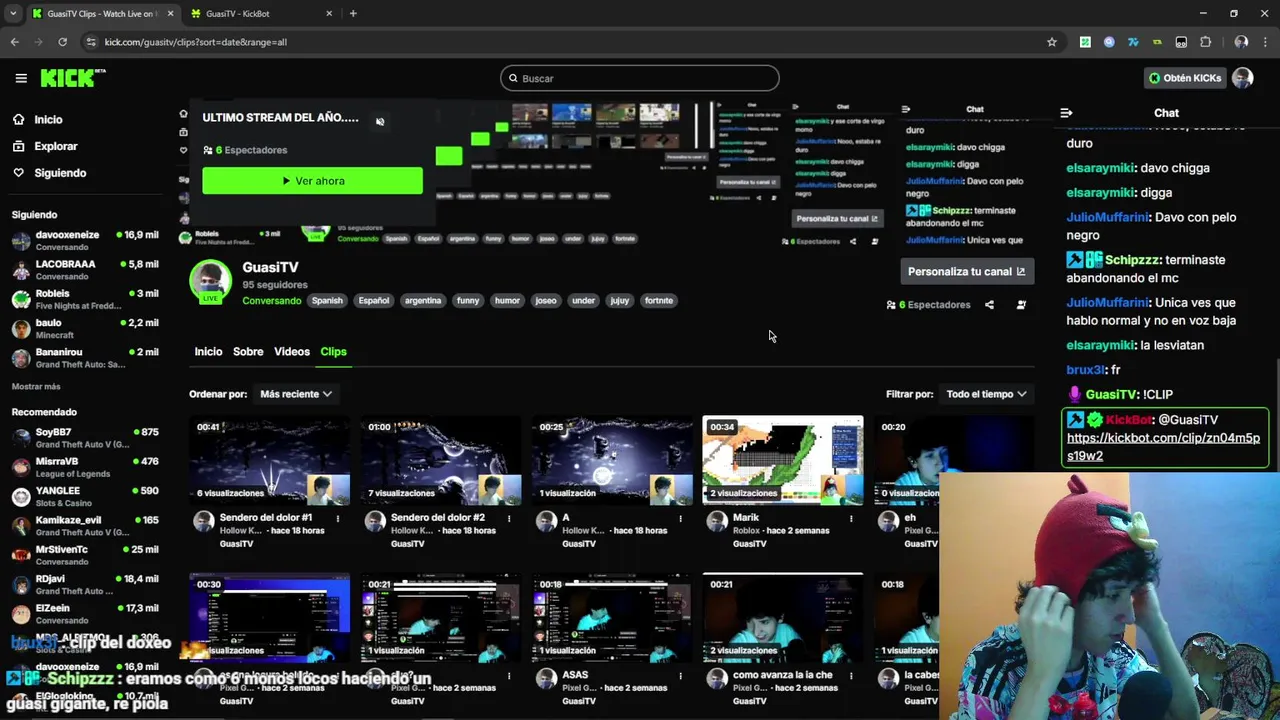Click the Siguiendo heart icon in the sidebar

click(18, 173)
